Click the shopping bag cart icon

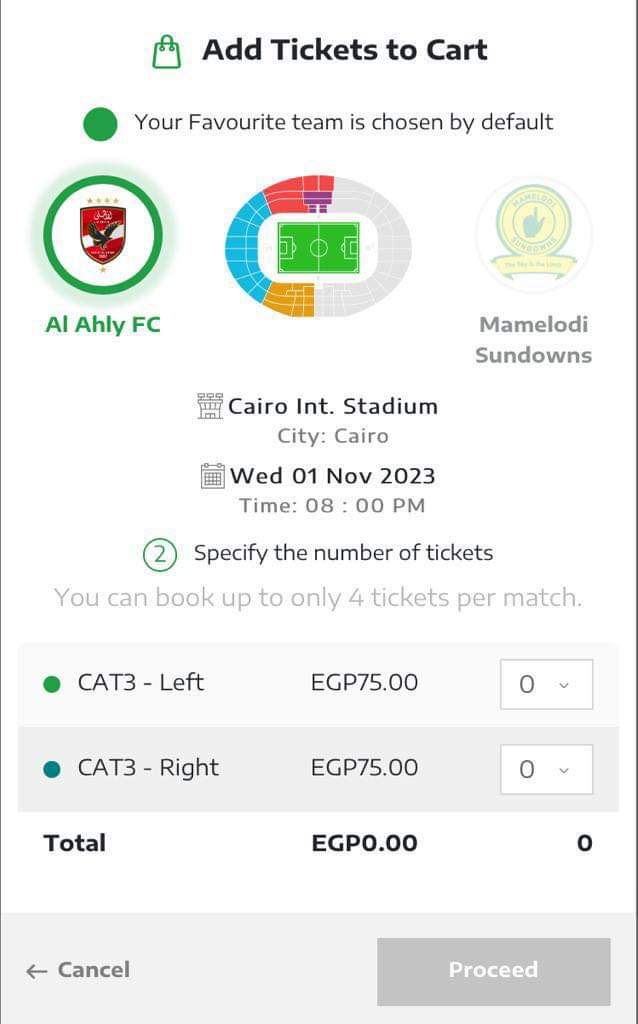pos(167,51)
